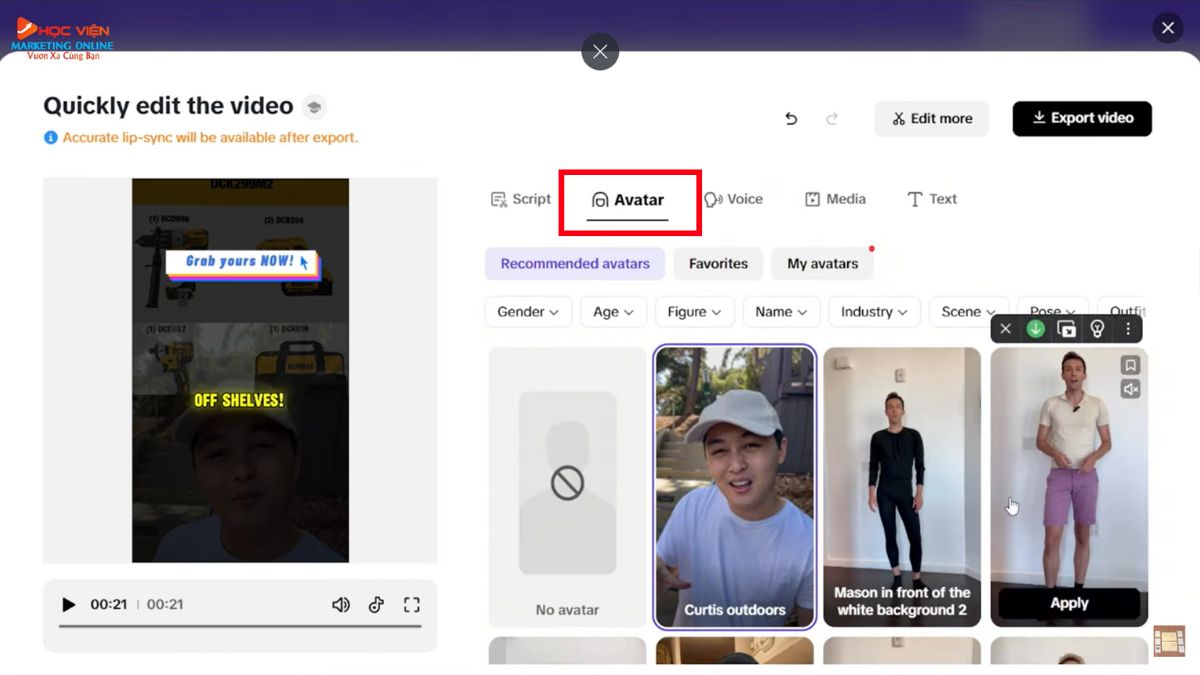Open the Scene filter dropdown
This screenshot has width=1200, height=675.
969,312
